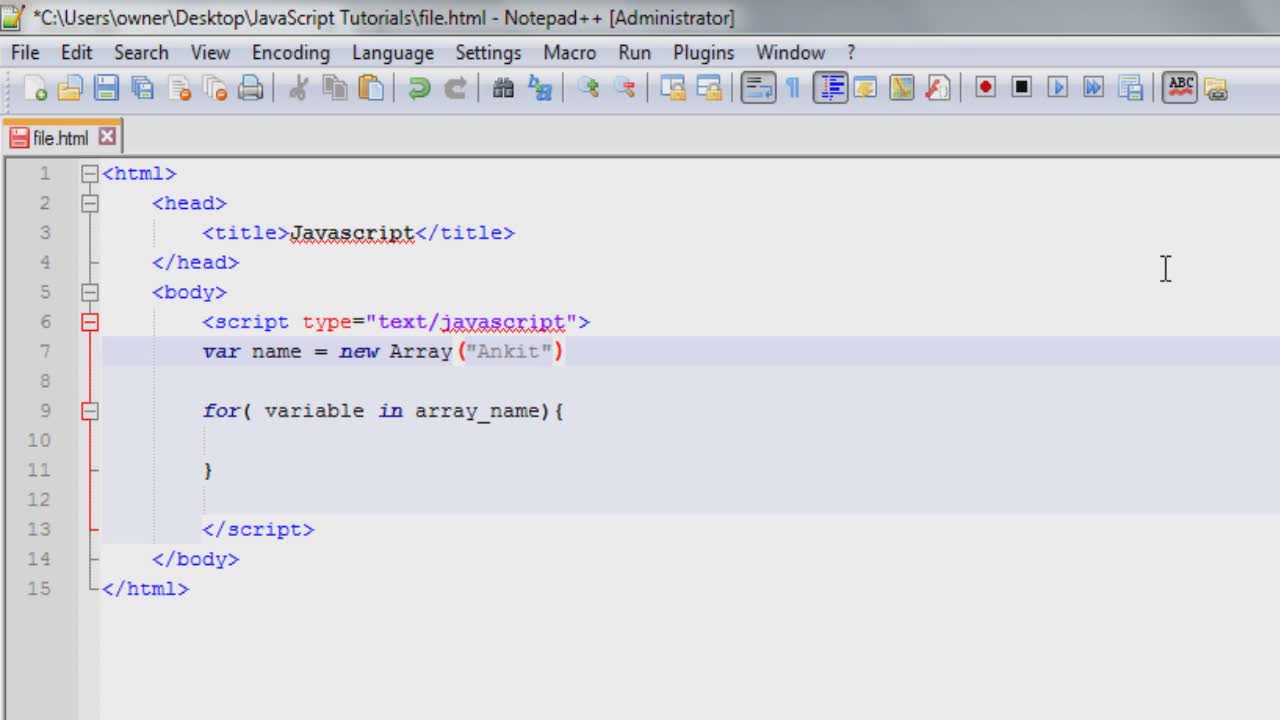Screen dimensions: 1280x720
Task: Undo last edit with green arrow
Action: click(x=419, y=89)
